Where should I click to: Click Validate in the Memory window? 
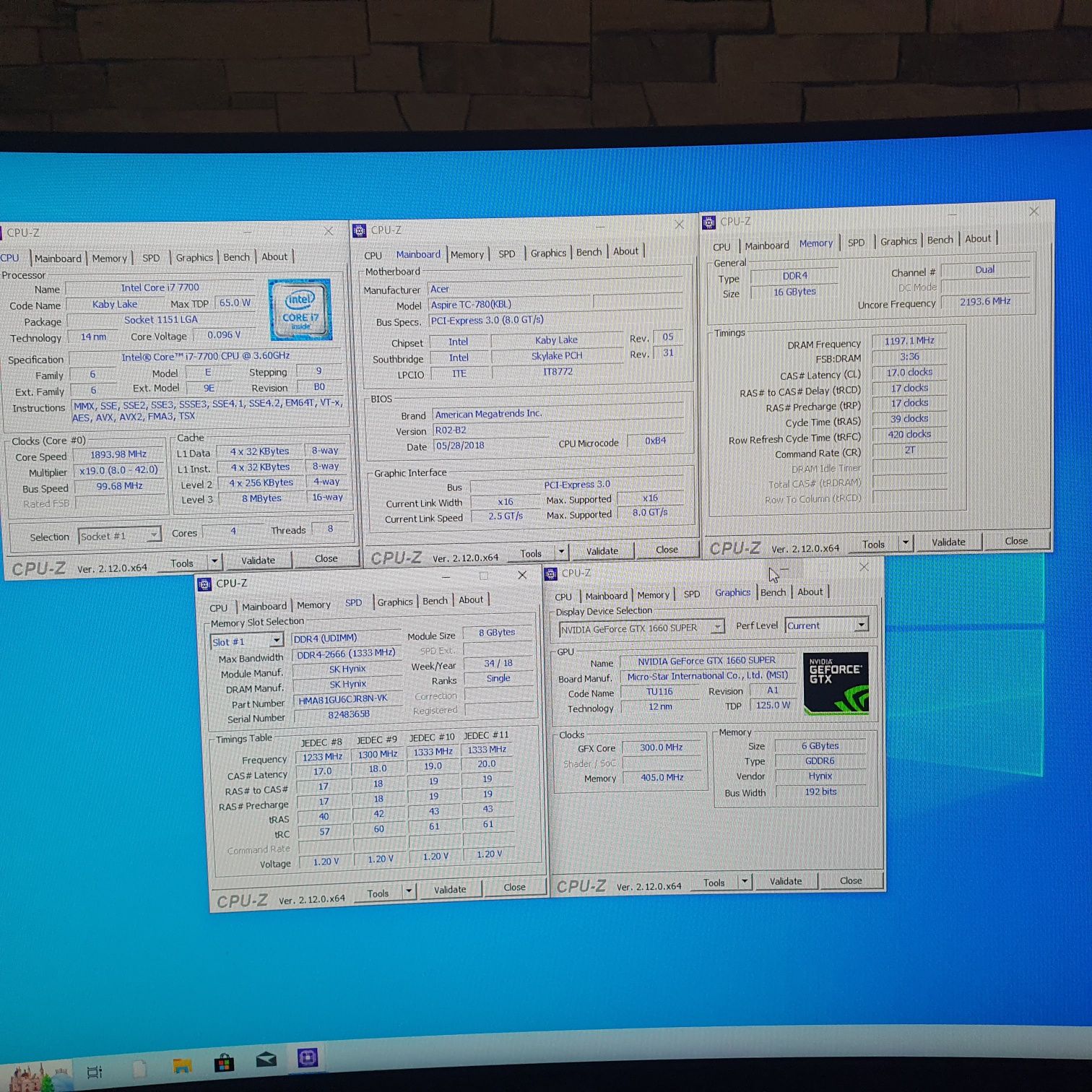pyautogui.click(x=948, y=542)
